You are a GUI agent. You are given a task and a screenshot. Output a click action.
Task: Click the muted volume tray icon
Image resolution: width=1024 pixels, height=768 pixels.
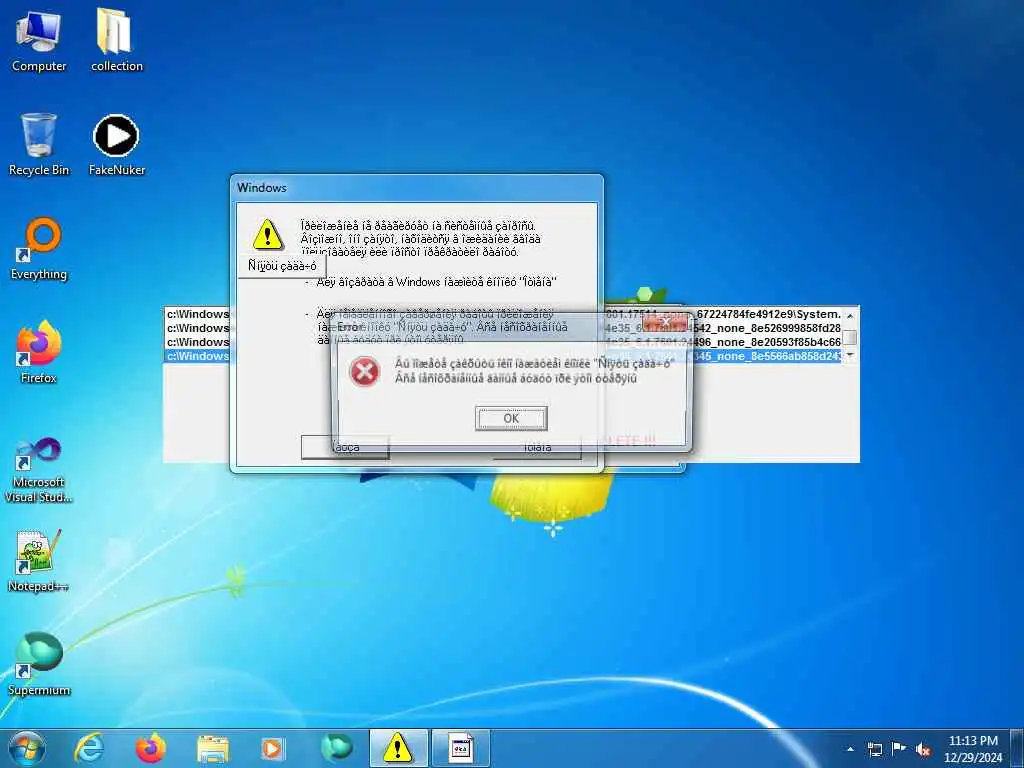click(x=923, y=749)
